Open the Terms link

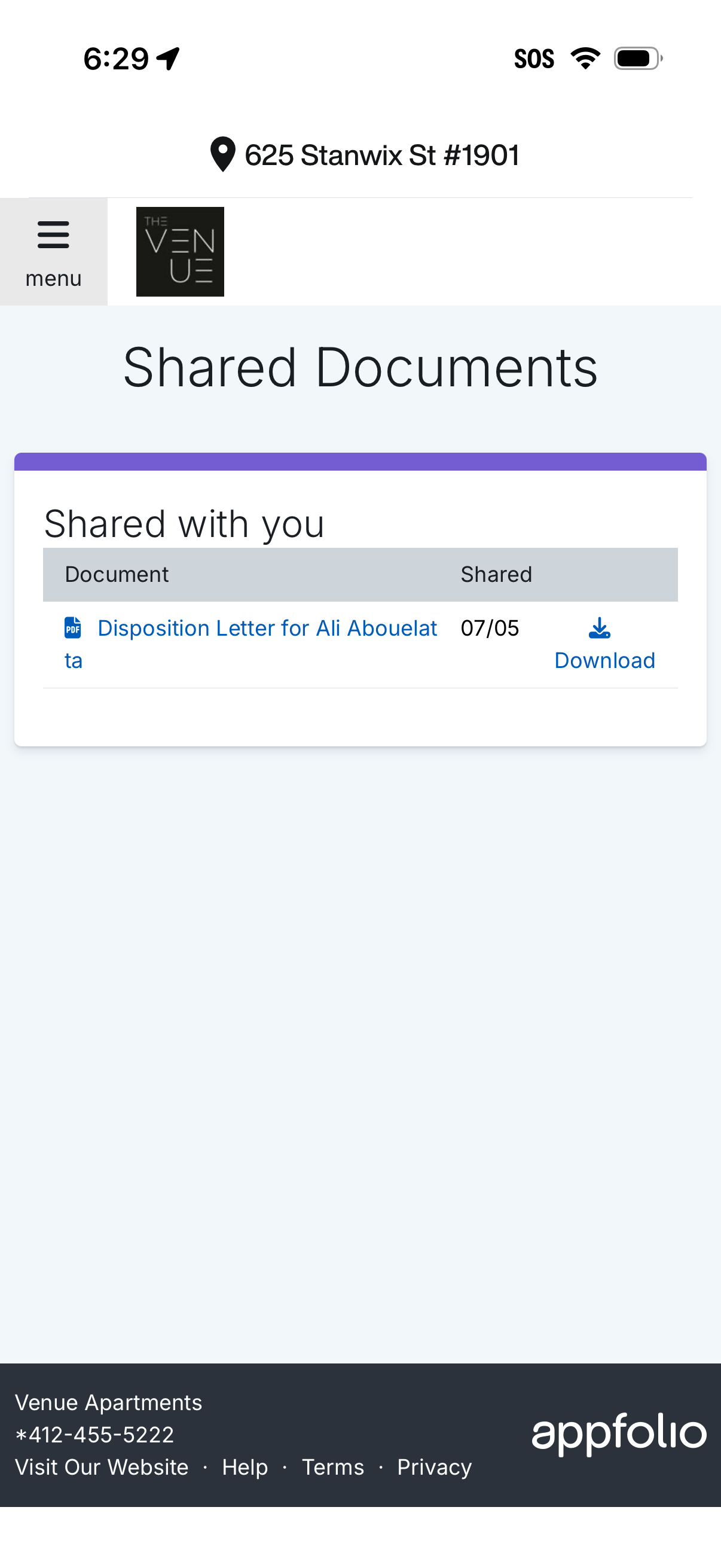[x=333, y=1467]
